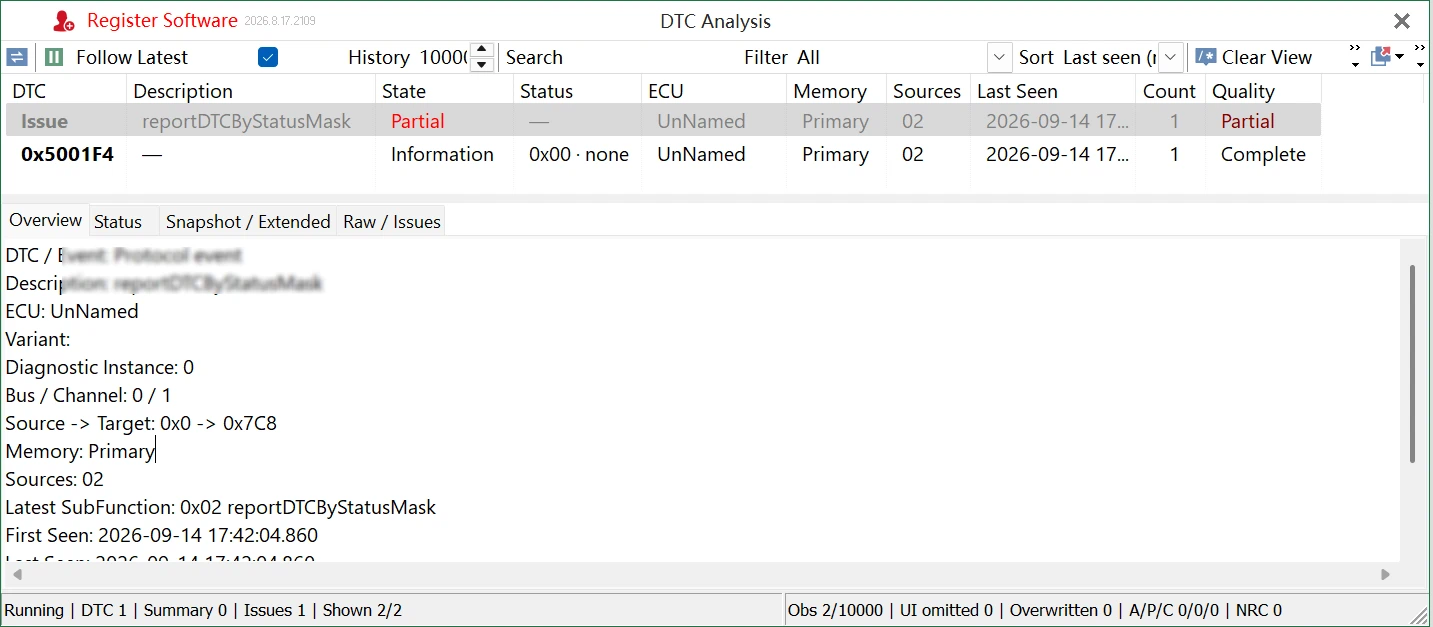Switch to the Status tab
The image size is (1433, 627).
pos(118,222)
